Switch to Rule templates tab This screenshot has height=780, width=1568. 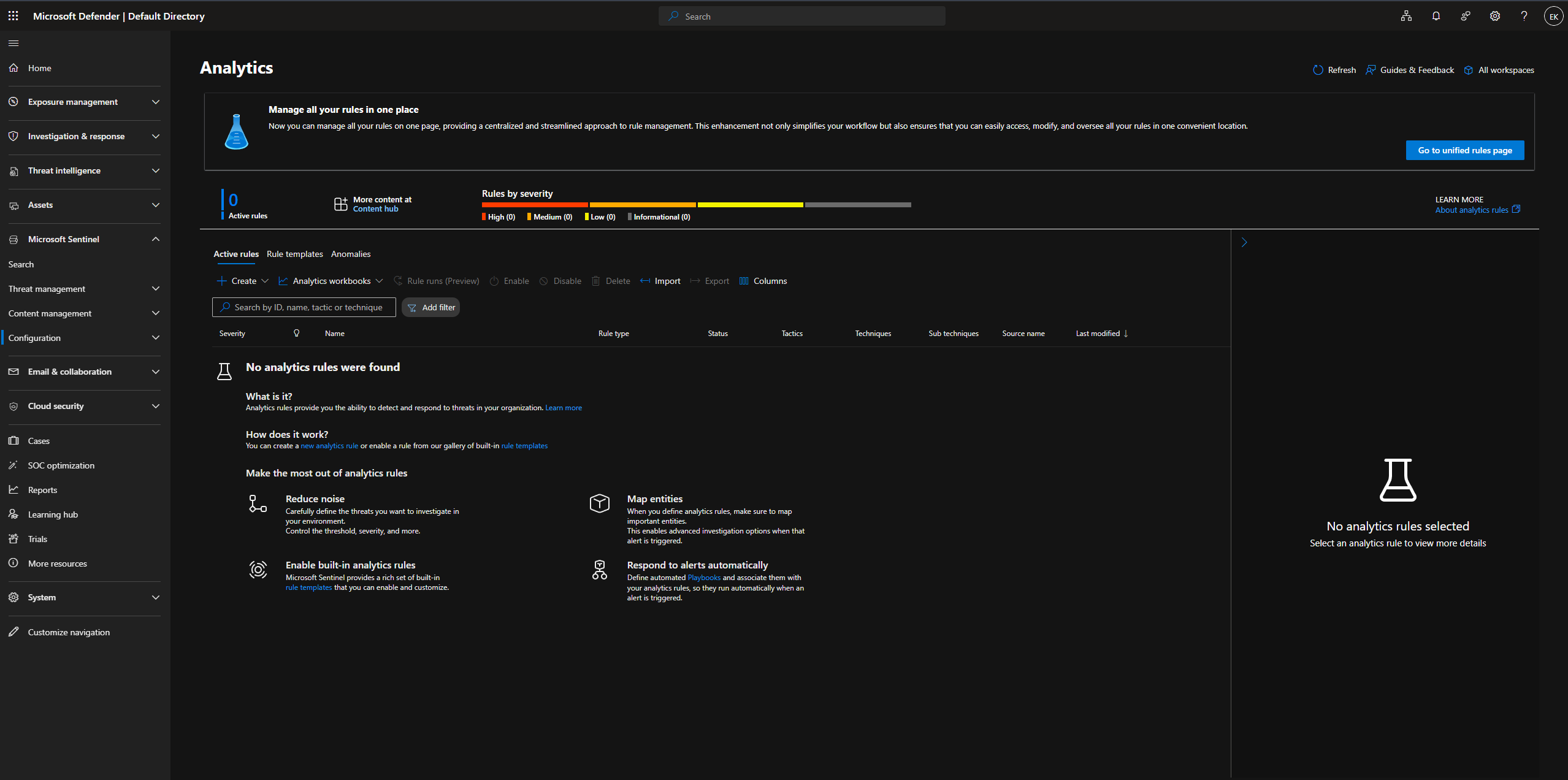pos(294,254)
